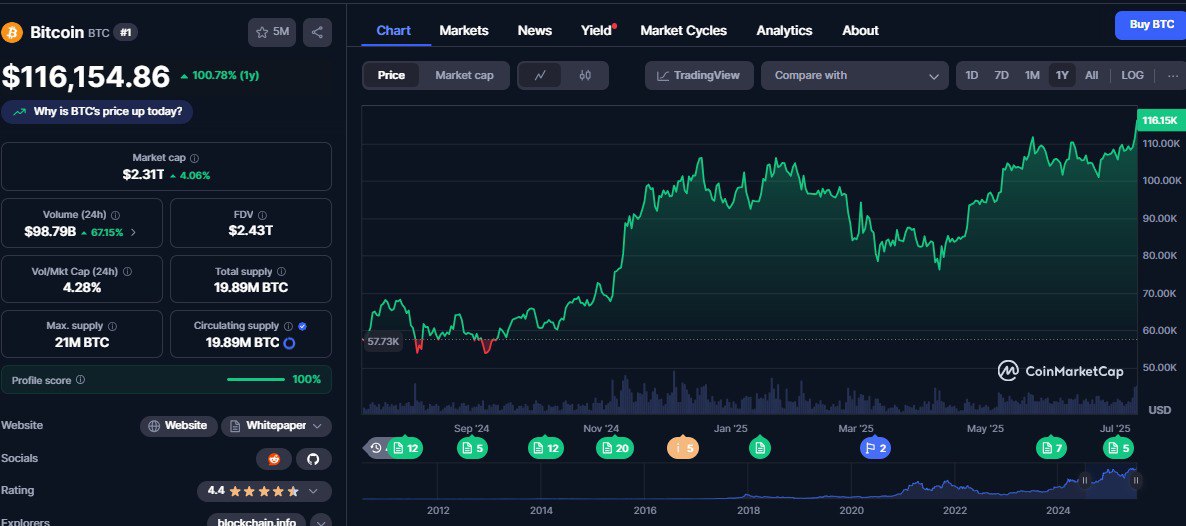Open blockchain.info explorer link

coord(256,522)
